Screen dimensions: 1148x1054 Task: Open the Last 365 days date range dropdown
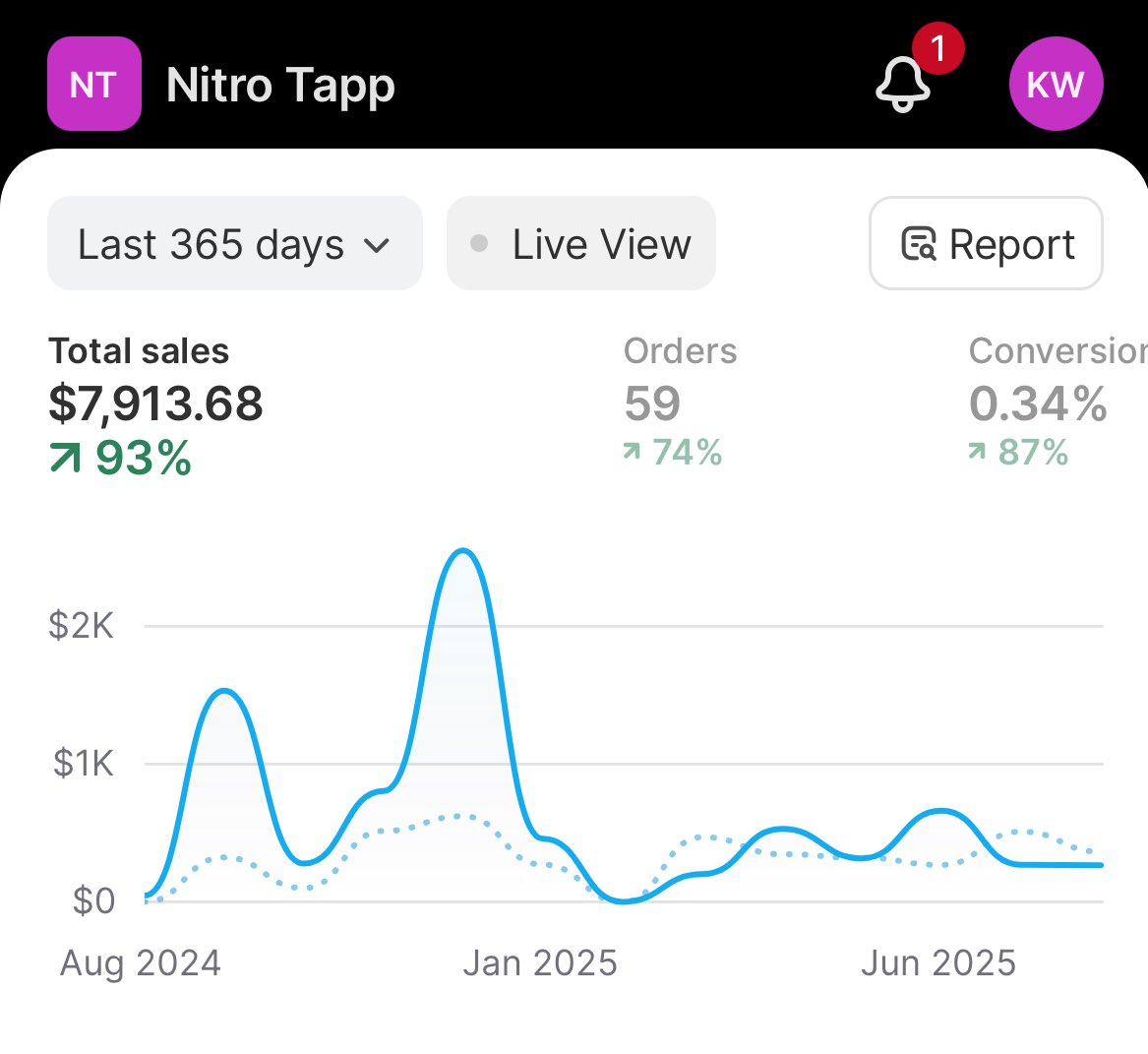tap(235, 243)
